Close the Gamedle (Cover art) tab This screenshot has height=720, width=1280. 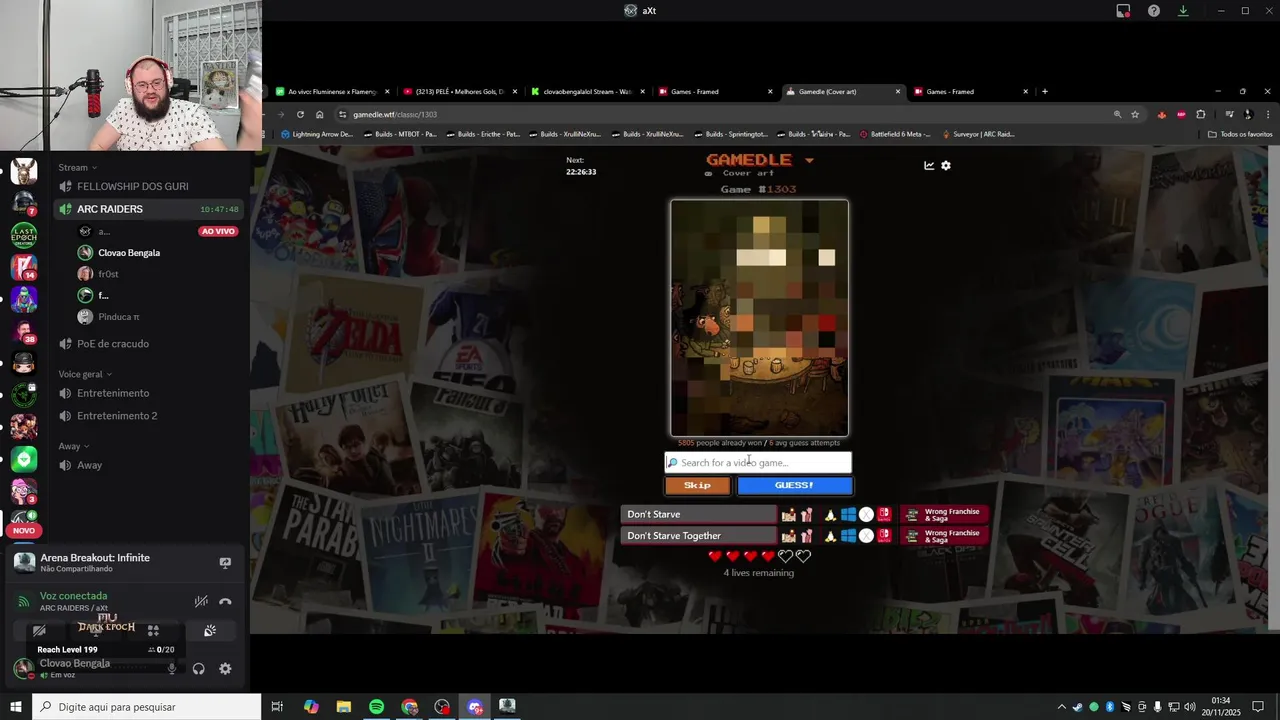tap(898, 92)
